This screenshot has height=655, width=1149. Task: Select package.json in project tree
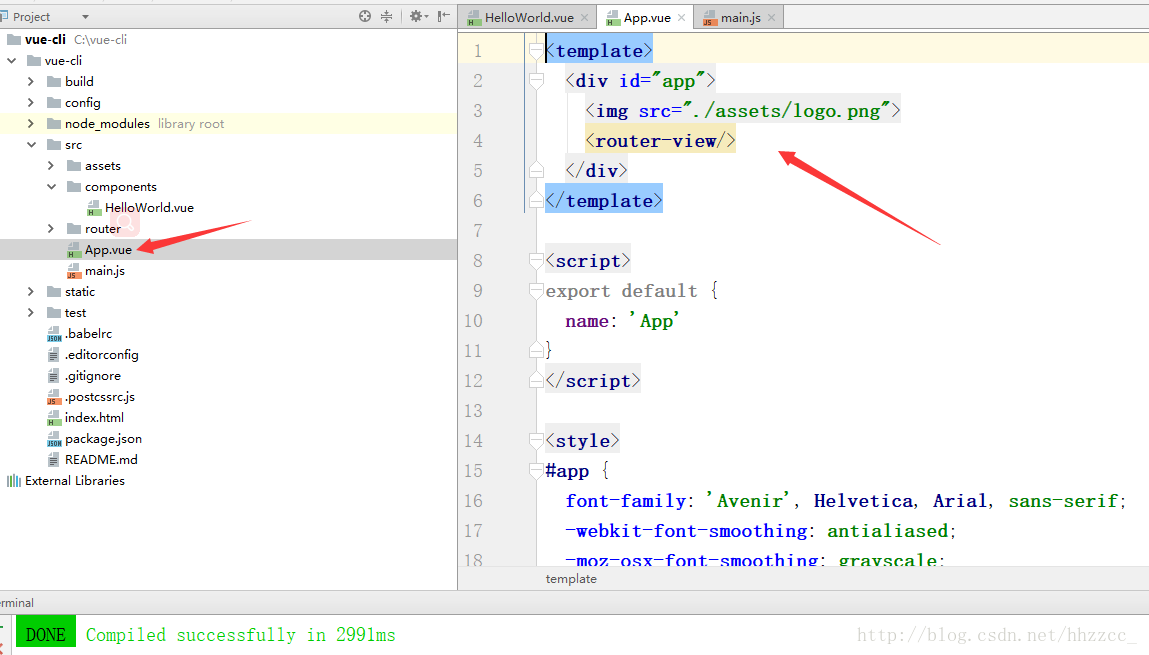click(x=103, y=439)
